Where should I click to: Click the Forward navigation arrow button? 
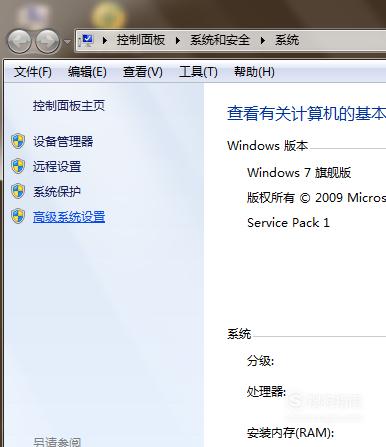pyautogui.click(x=48, y=41)
